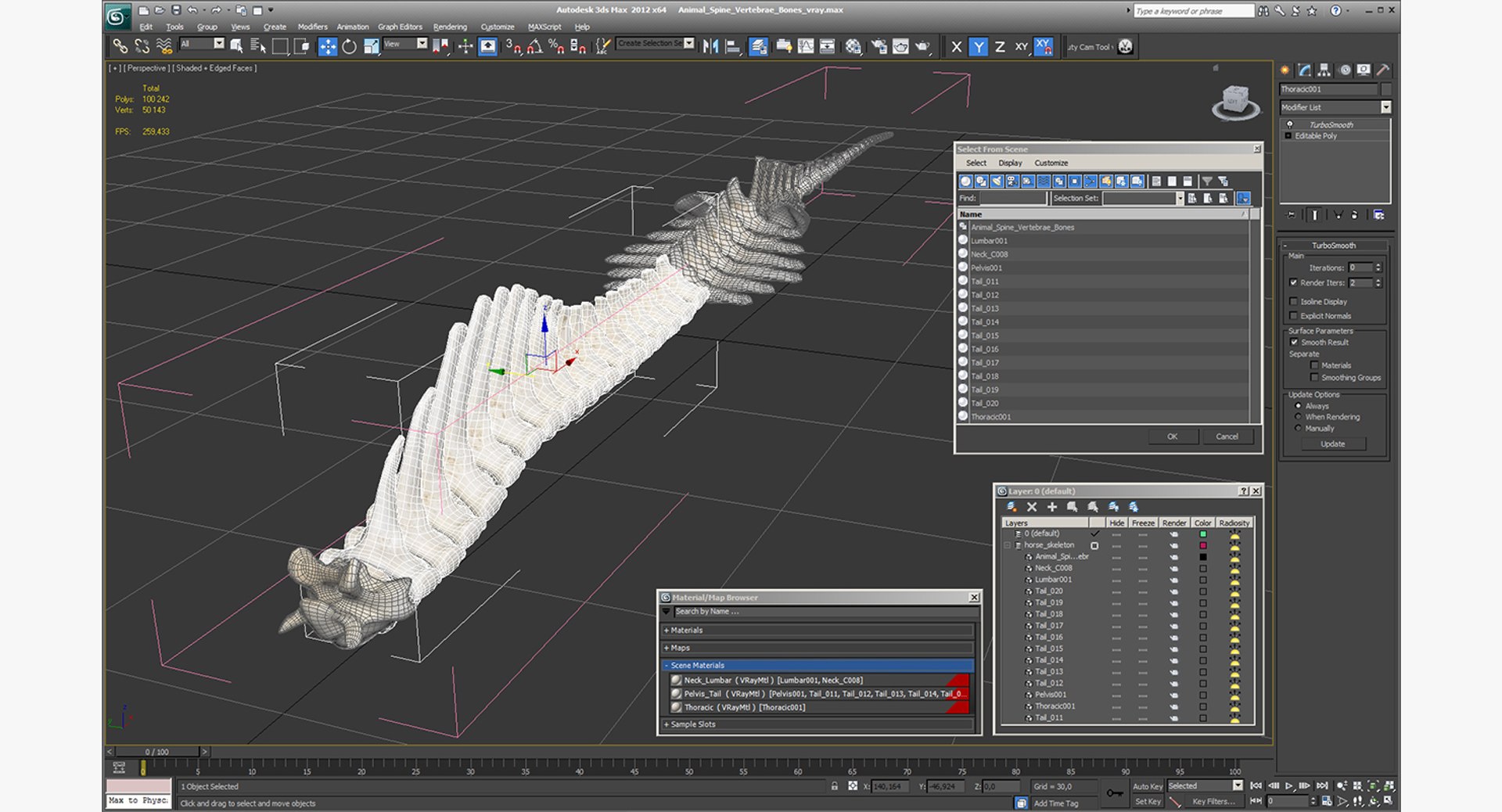The image size is (1502, 812).
Task: Click Add Selected Objects plus icon in Layer dialog
Action: 1052,507
